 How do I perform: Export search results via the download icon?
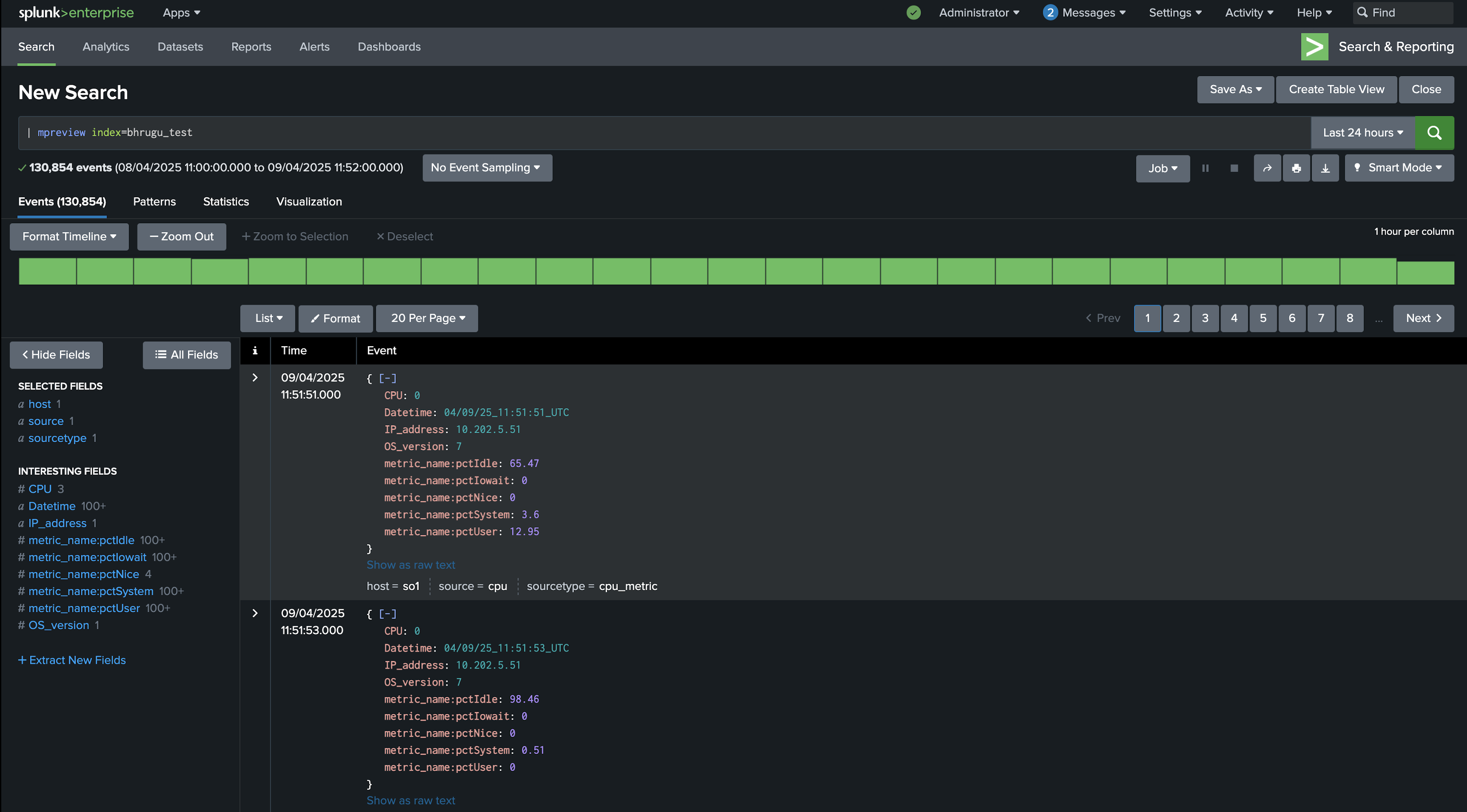coord(1325,168)
